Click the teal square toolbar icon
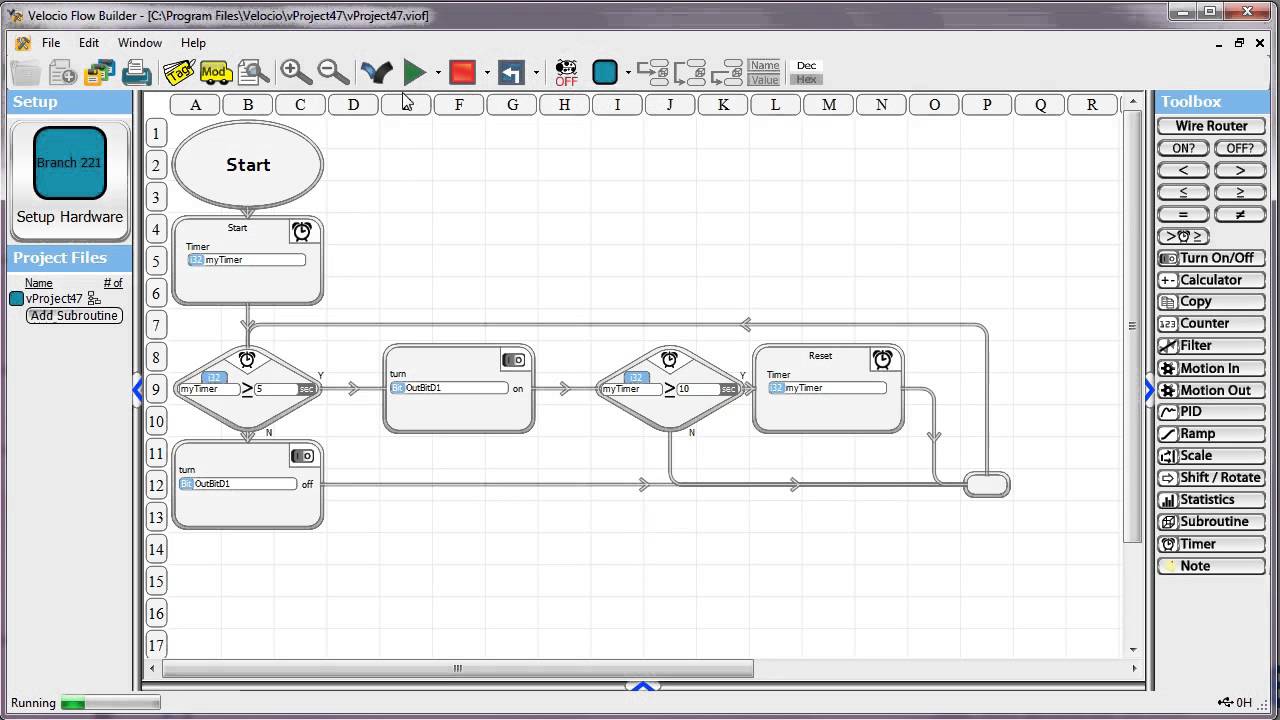This screenshot has height=720, width=1280. click(605, 72)
